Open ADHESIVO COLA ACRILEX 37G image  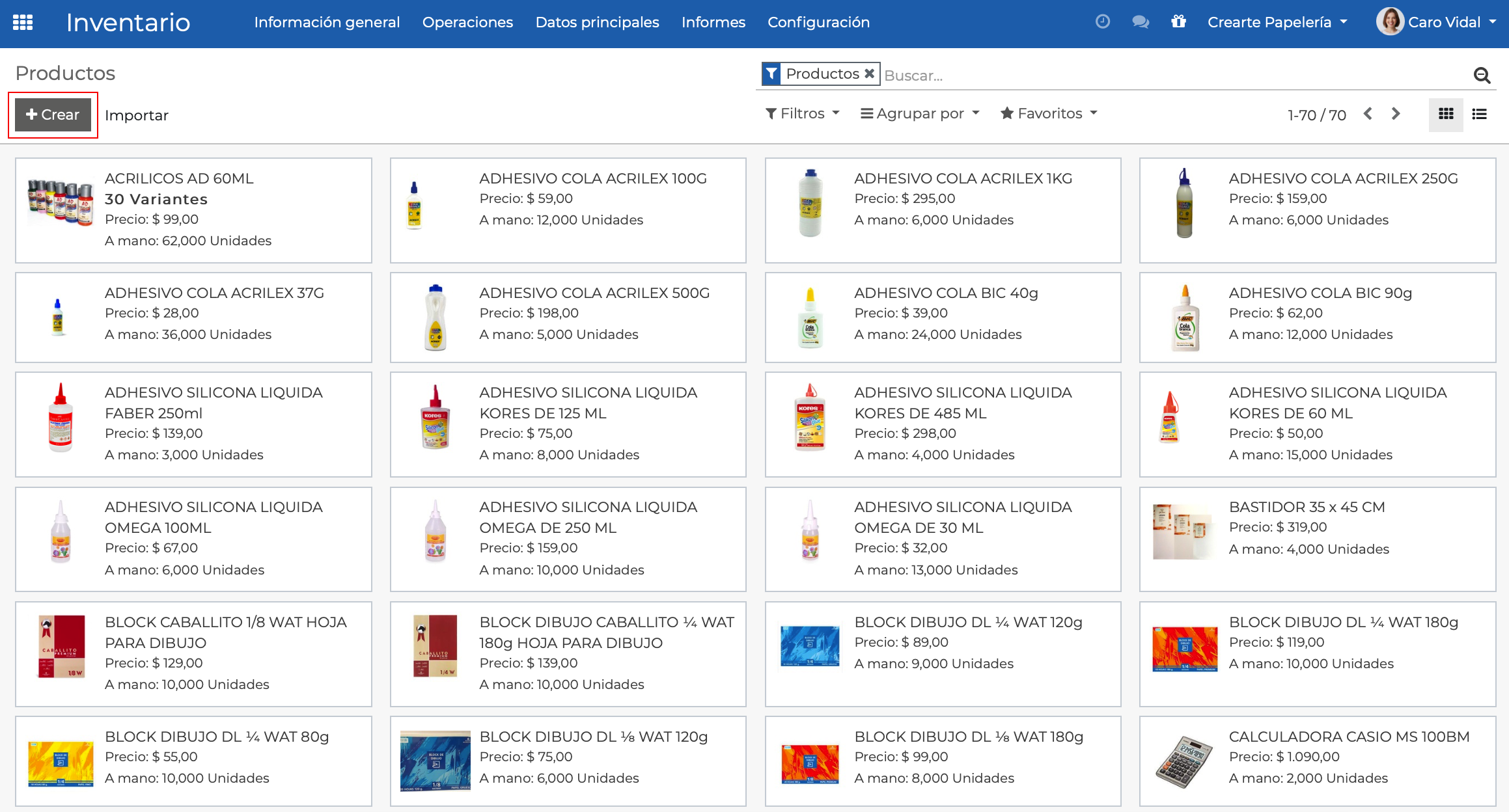coord(58,317)
